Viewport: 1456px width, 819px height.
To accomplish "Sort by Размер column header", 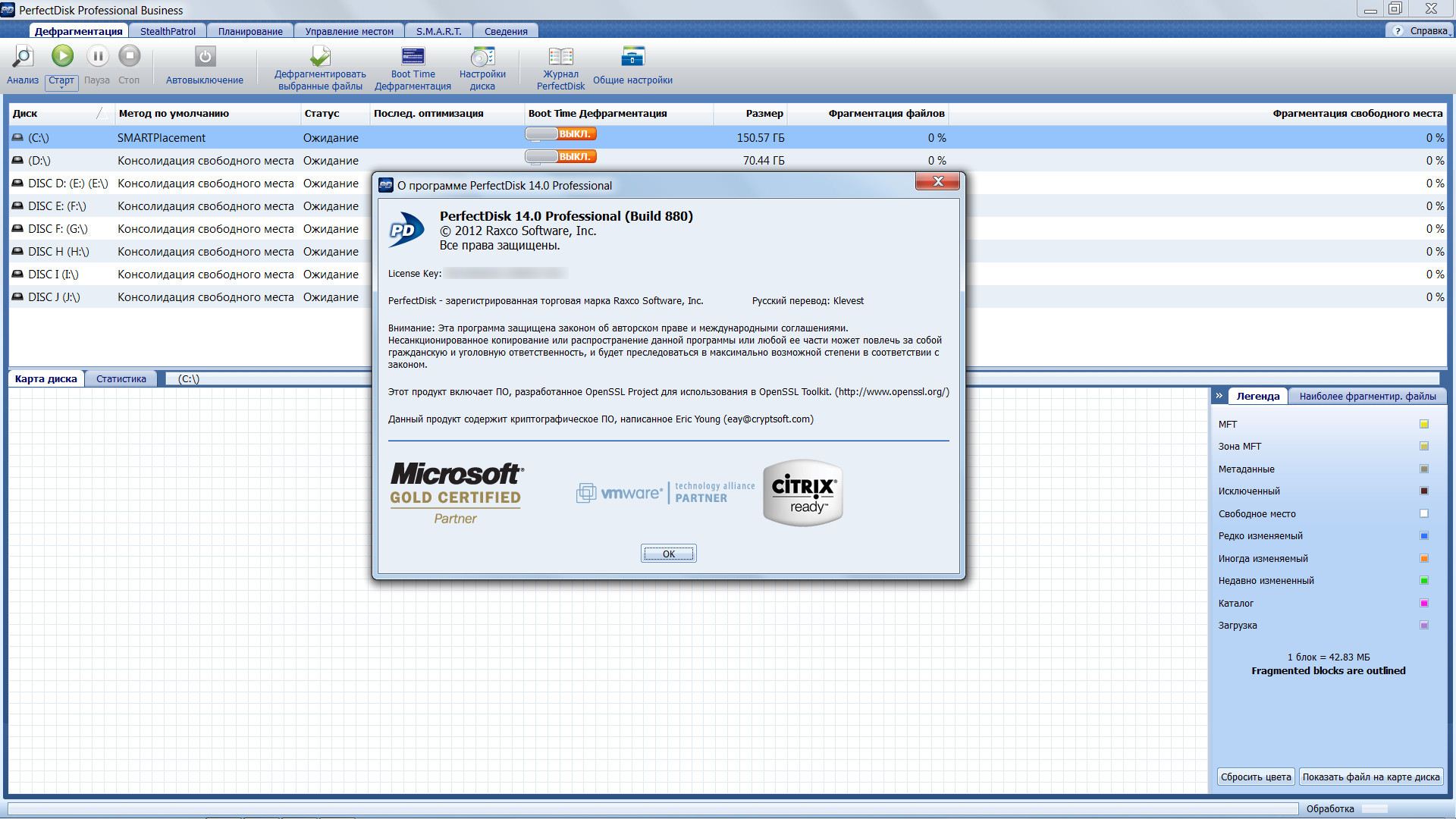I will pos(750,114).
